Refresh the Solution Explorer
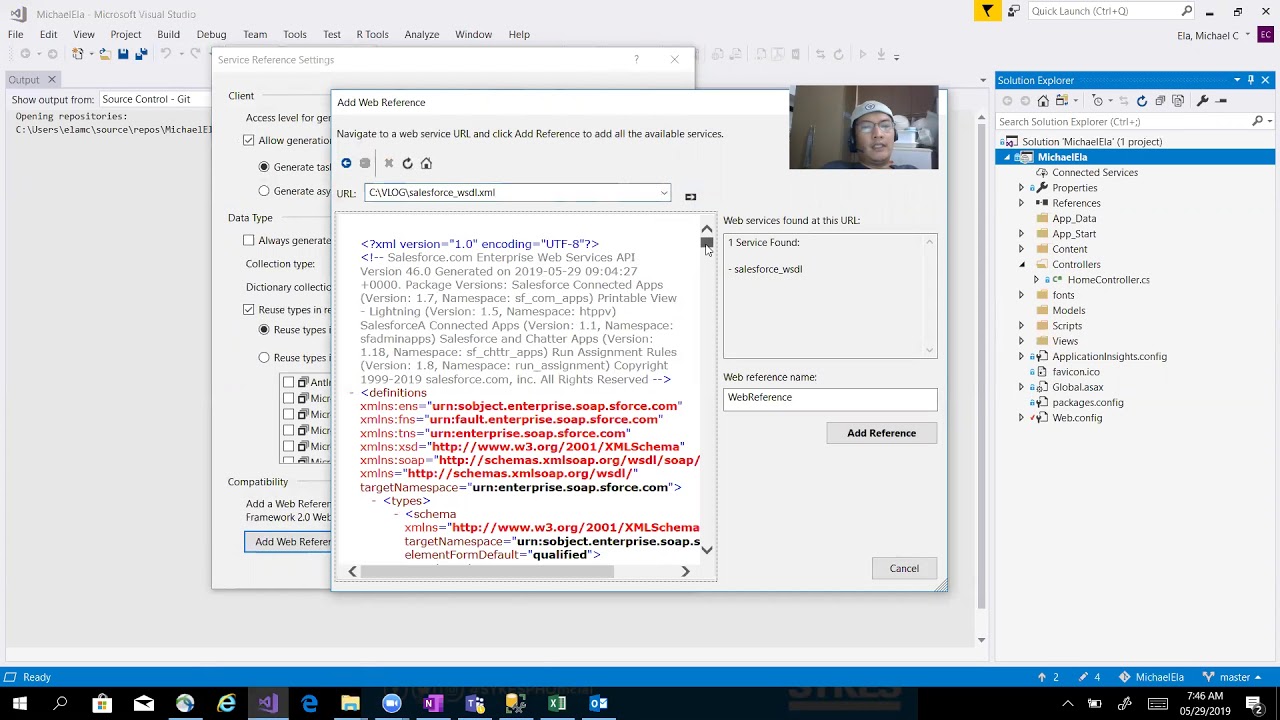This screenshot has width=1280, height=720. 1142,101
